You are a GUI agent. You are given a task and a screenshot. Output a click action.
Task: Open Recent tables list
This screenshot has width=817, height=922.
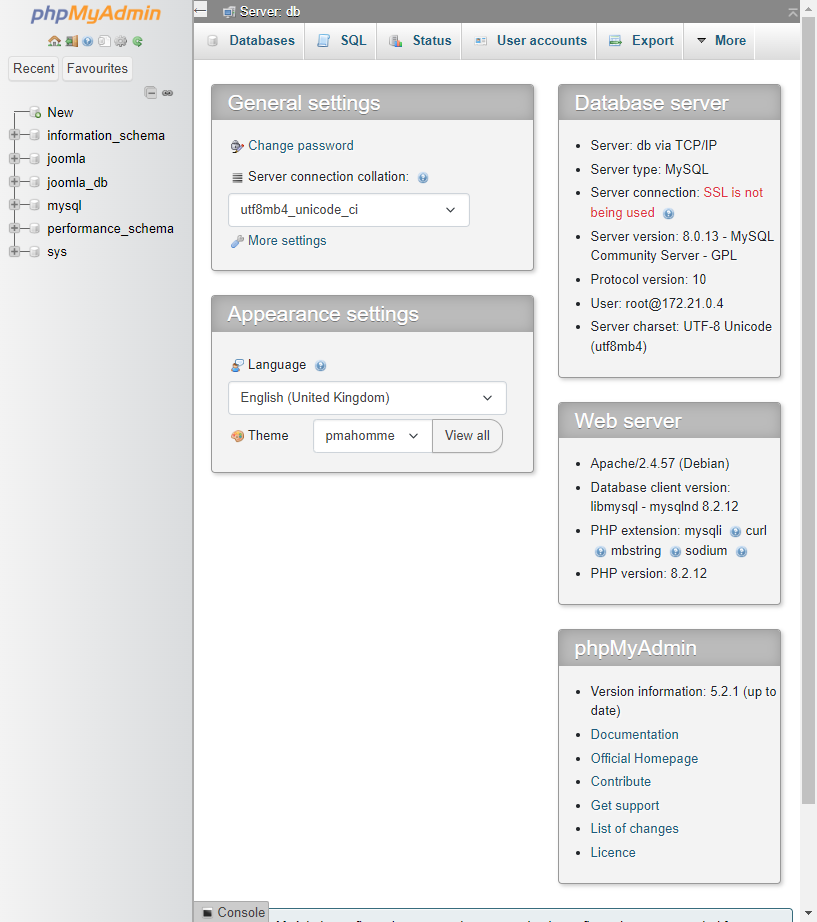click(34, 68)
